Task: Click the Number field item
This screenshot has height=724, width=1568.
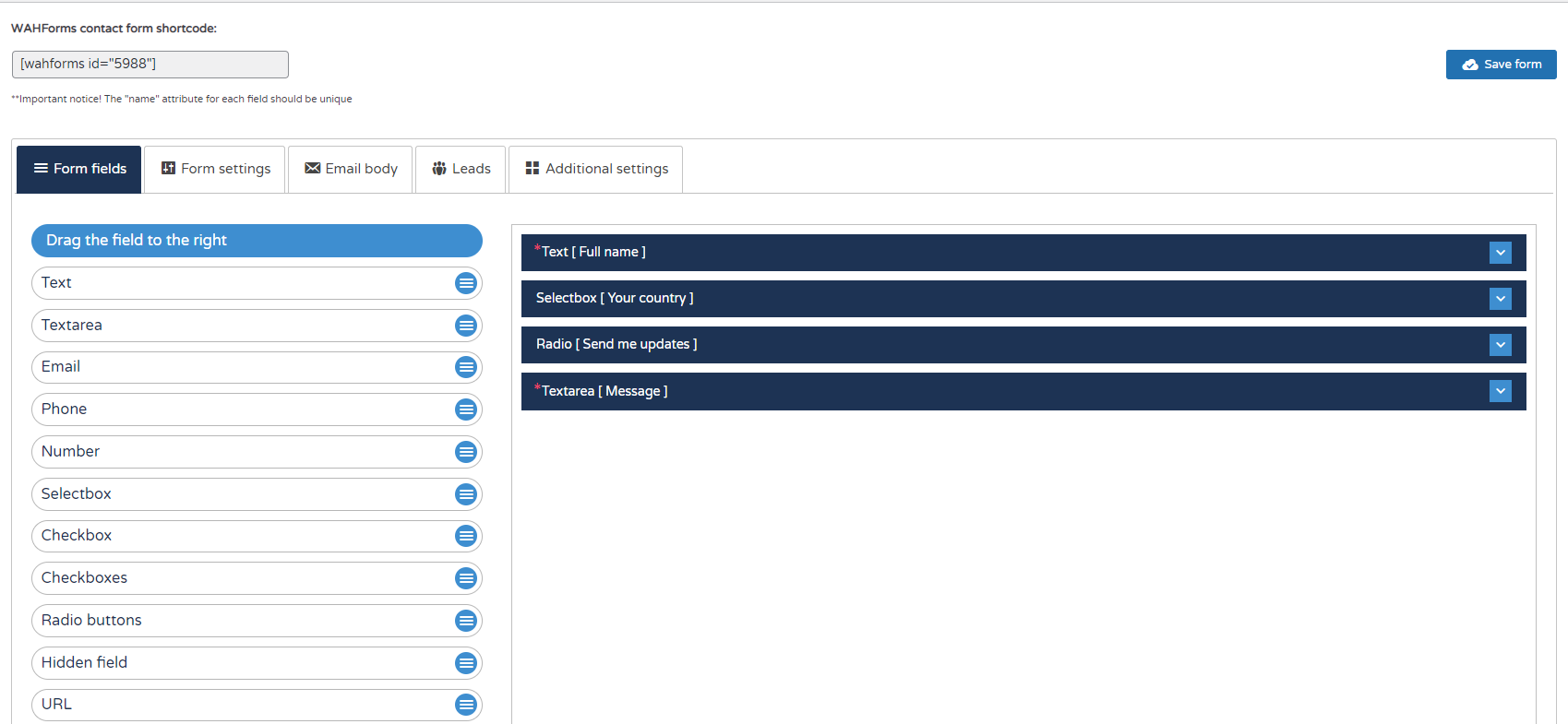Action: [x=257, y=452]
